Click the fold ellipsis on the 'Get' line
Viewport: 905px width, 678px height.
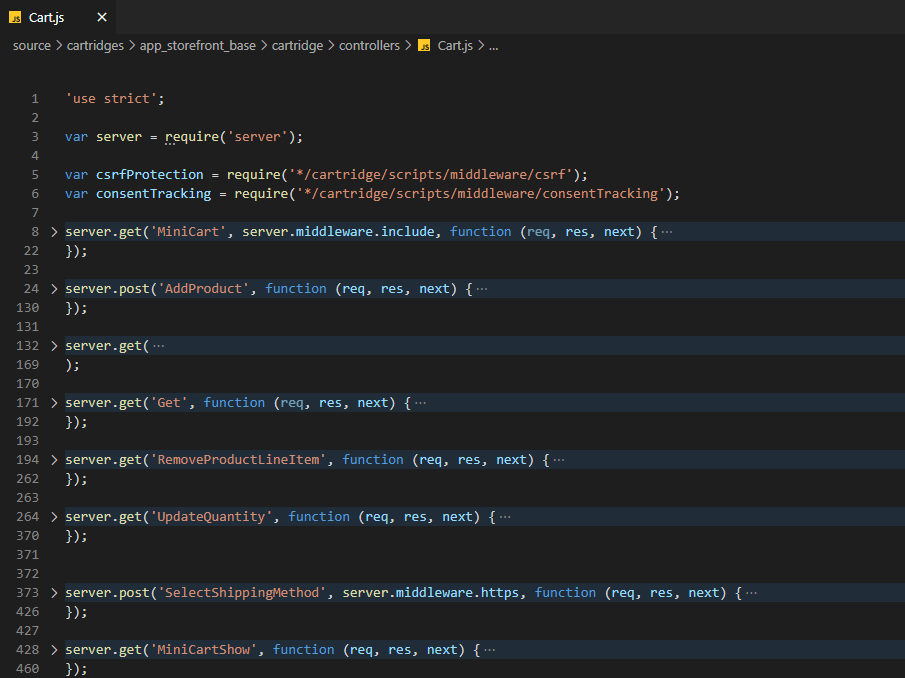click(x=420, y=403)
